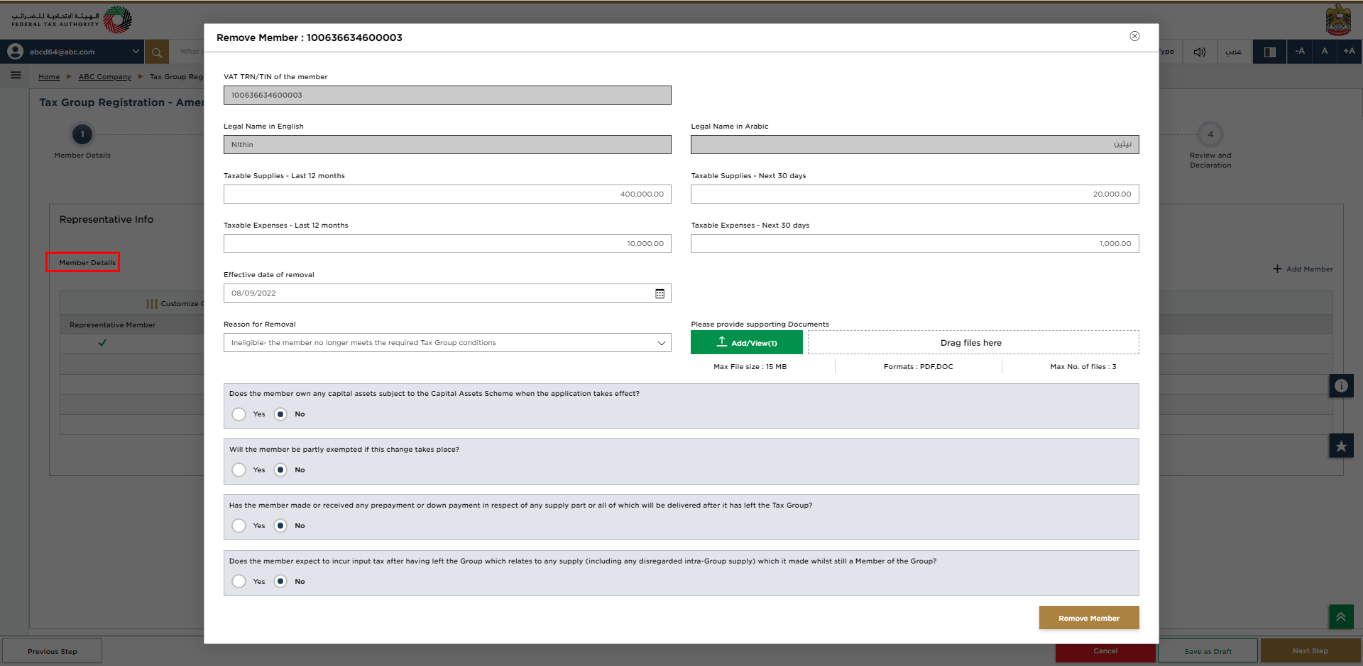The image size is (1363, 666).
Task: Click the VAT TRN/TIN field
Action: (x=447, y=95)
